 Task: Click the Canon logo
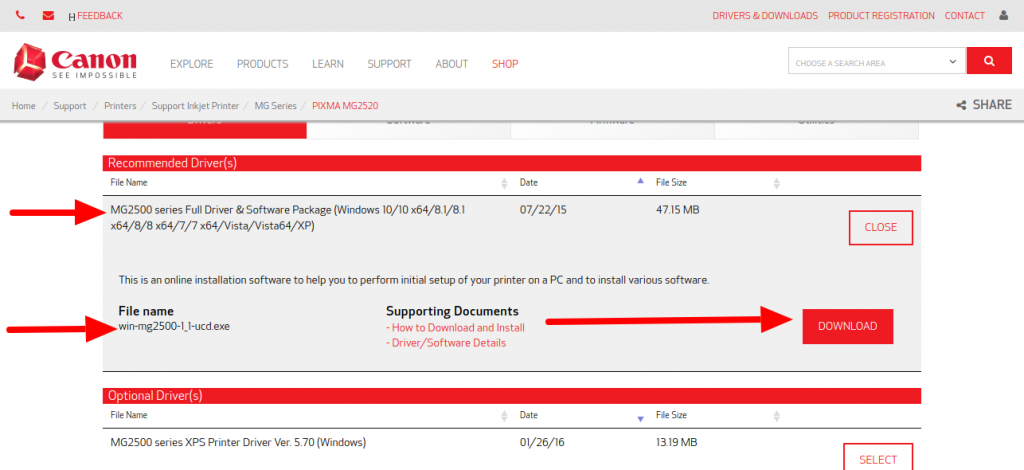click(x=75, y=62)
